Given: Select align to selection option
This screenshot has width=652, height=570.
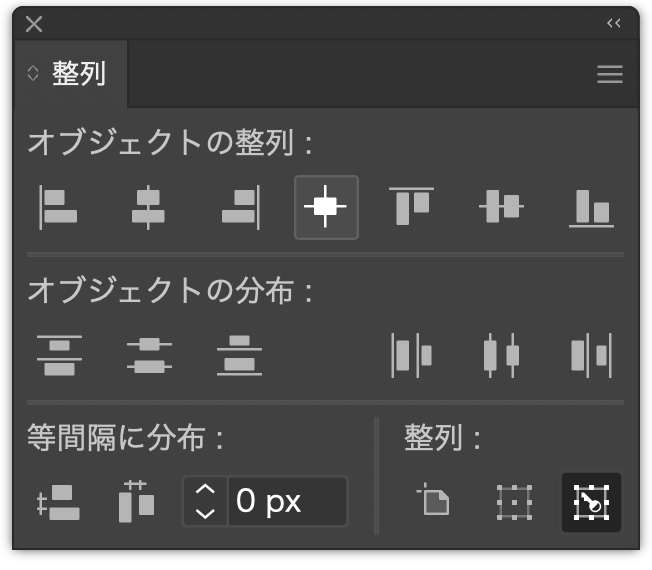Looking at the screenshot, I should 514,502.
